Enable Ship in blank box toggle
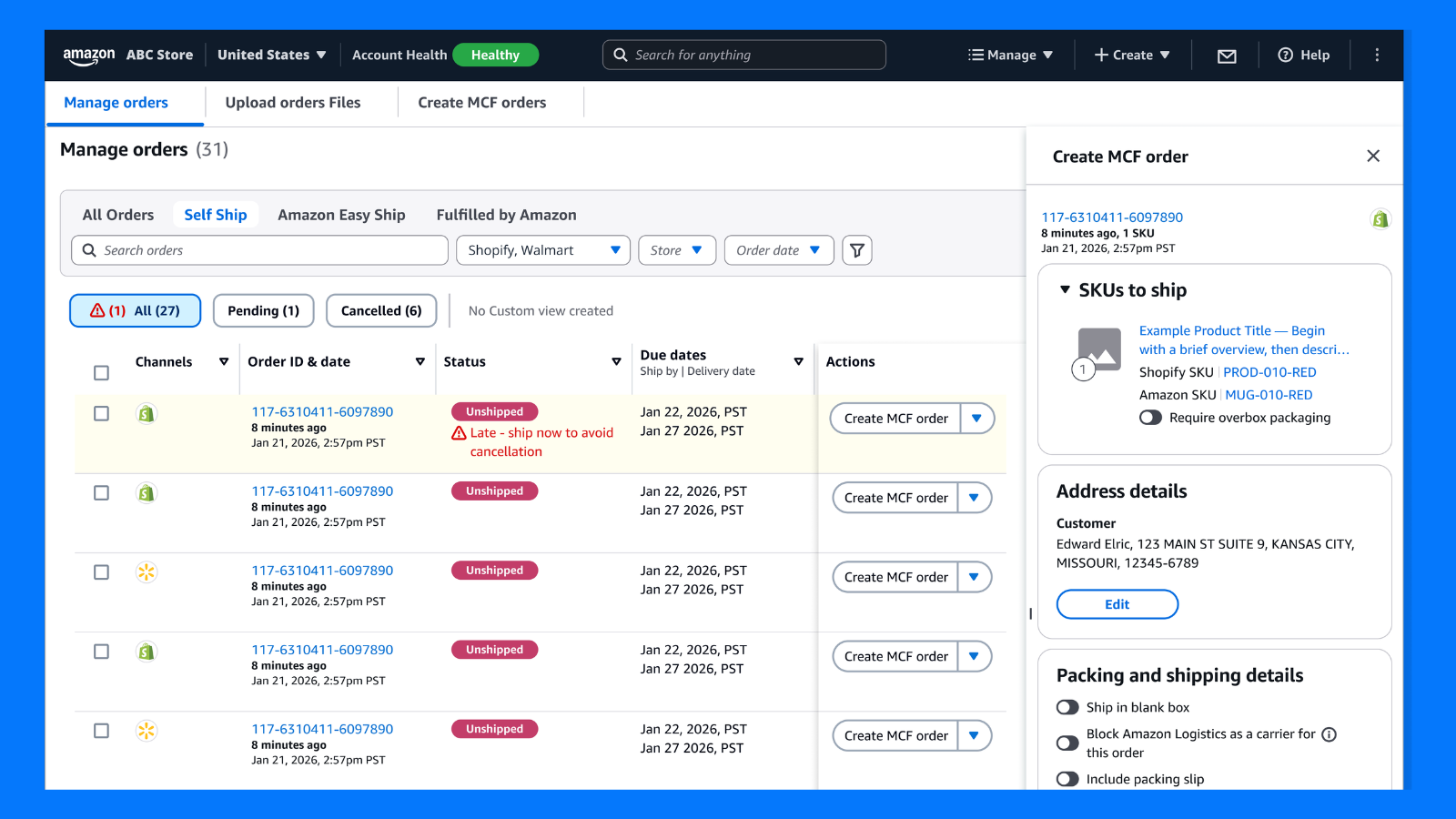This screenshot has width=1456, height=819. pyautogui.click(x=1067, y=707)
